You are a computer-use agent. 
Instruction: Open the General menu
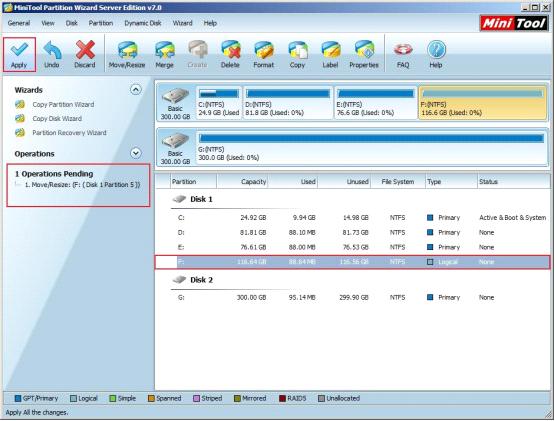[x=19, y=23]
